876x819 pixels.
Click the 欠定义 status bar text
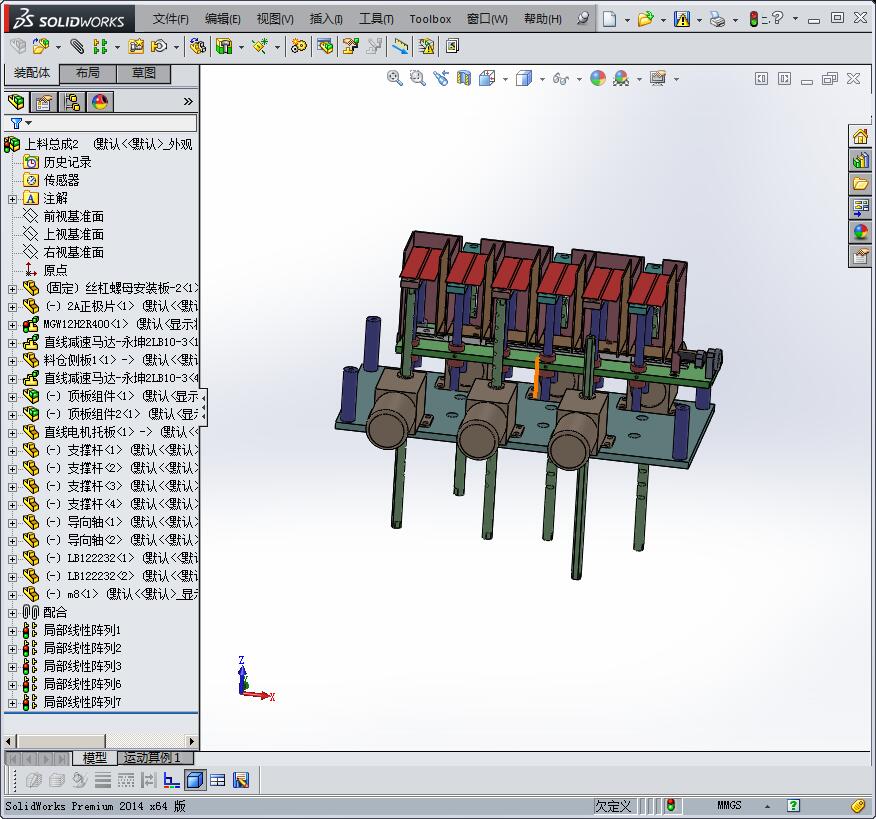(x=613, y=806)
